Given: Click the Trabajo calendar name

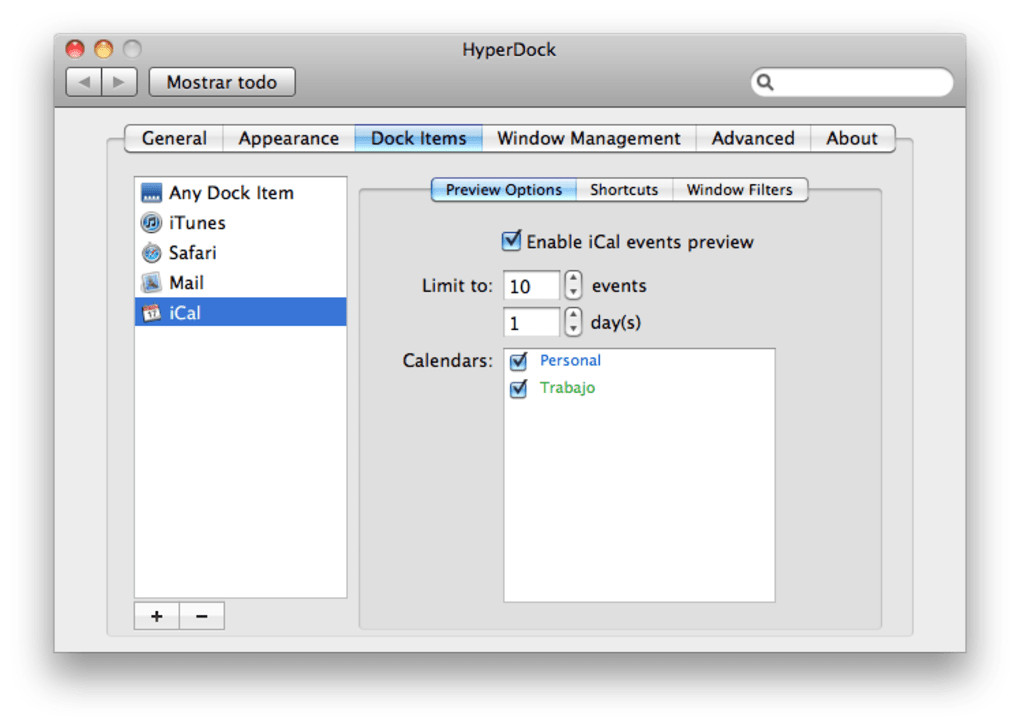Looking at the screenshot, I should 567,388.
